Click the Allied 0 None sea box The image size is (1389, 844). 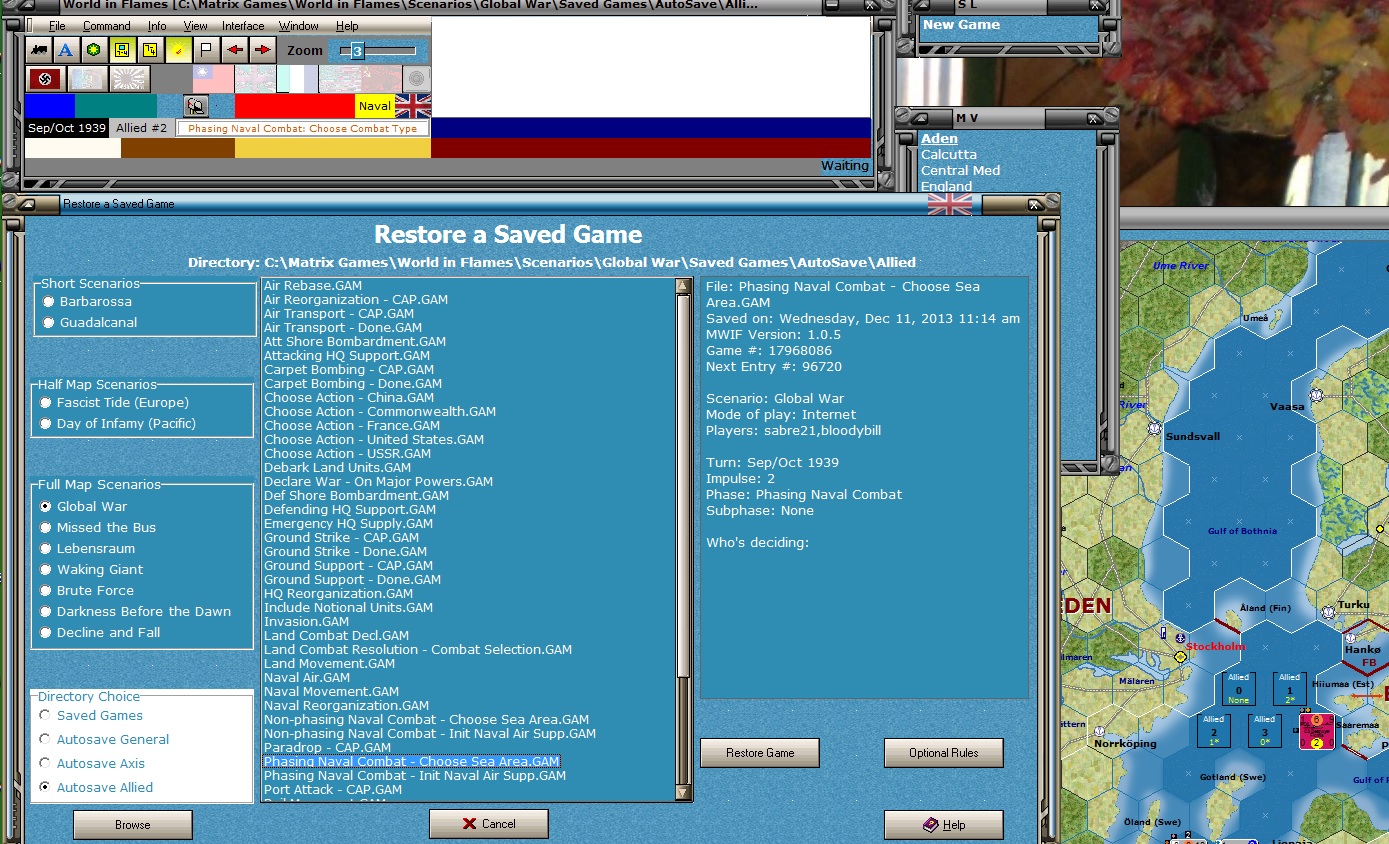coord(1239,689)
